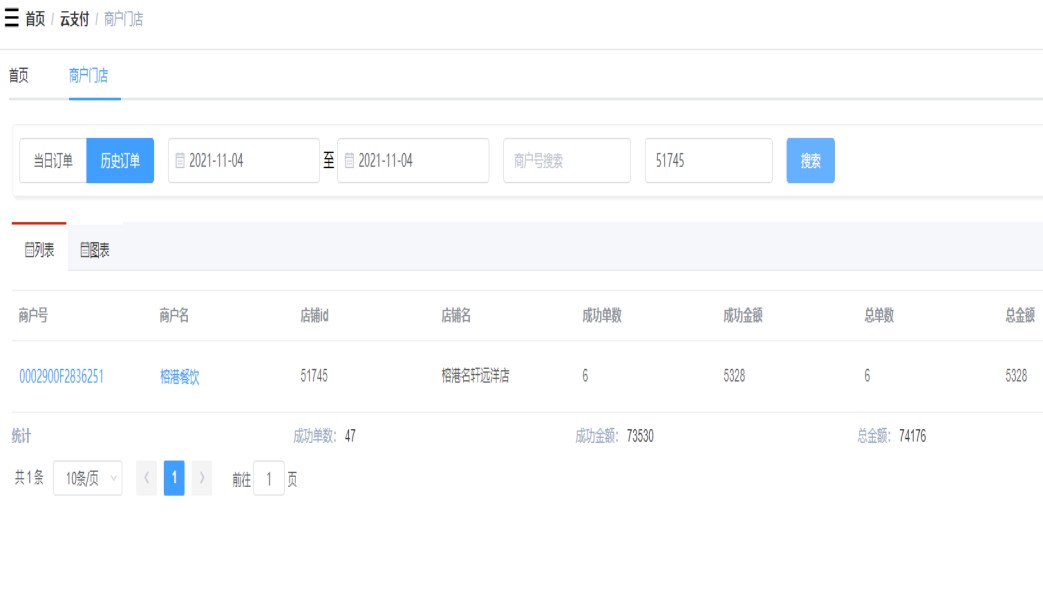
Task: Switch to the 图表 view tab
Action: click(x=95, y=250)
